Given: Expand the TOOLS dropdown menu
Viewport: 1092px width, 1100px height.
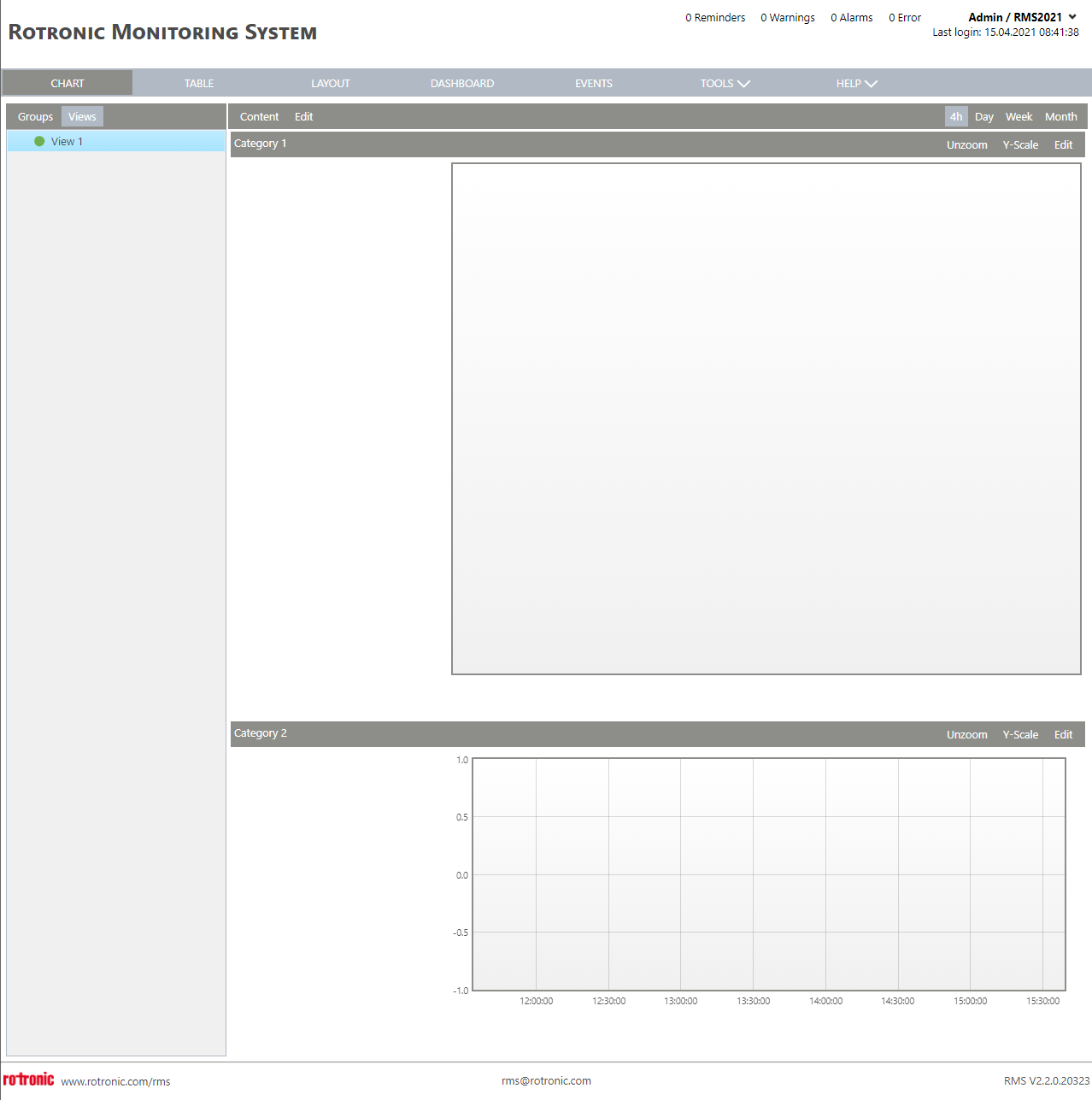Looking at the screenshot, I should point(725,83).
